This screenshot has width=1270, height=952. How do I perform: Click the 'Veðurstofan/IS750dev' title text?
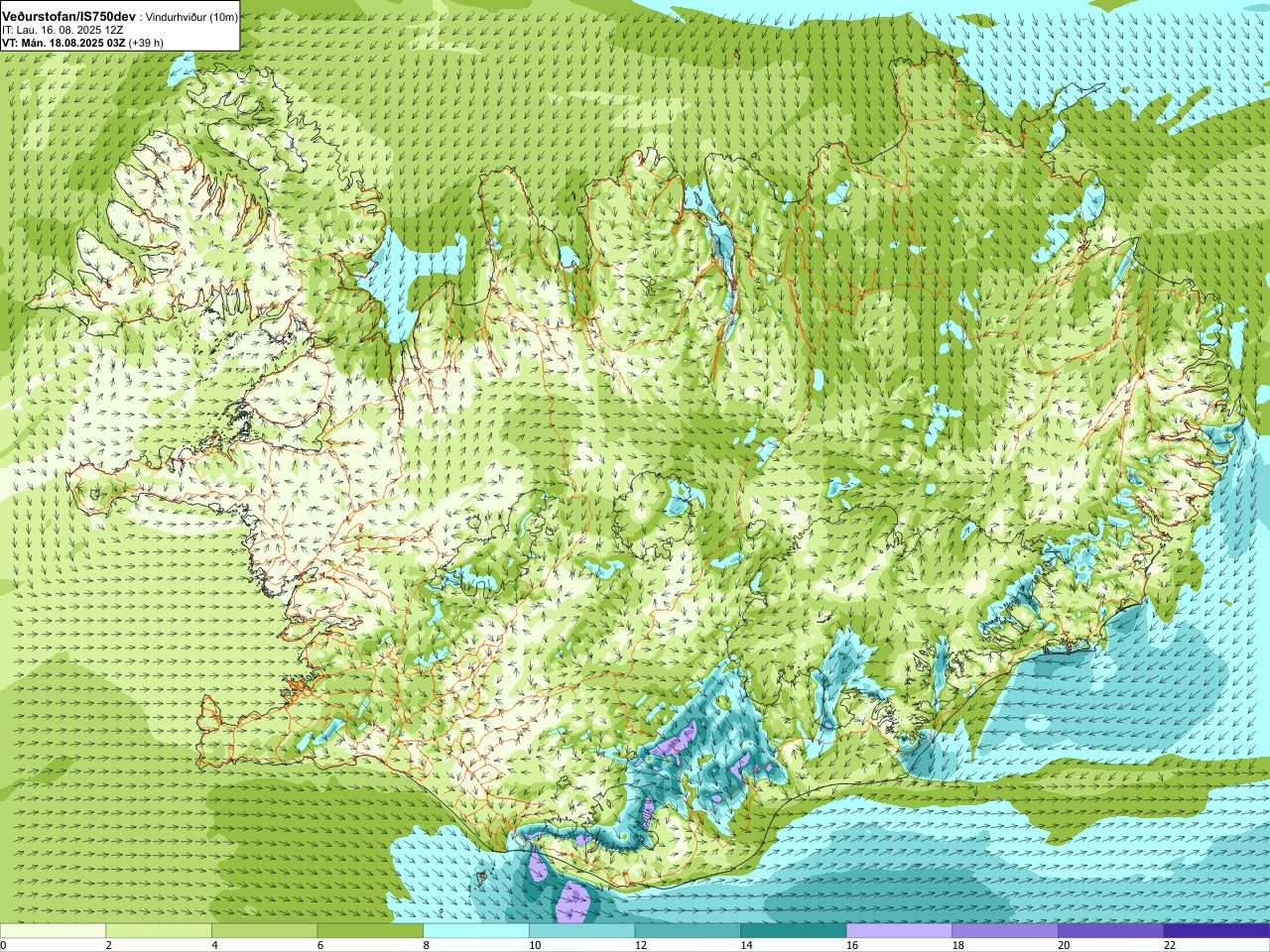pyautogui.click(x=69, y=17)
